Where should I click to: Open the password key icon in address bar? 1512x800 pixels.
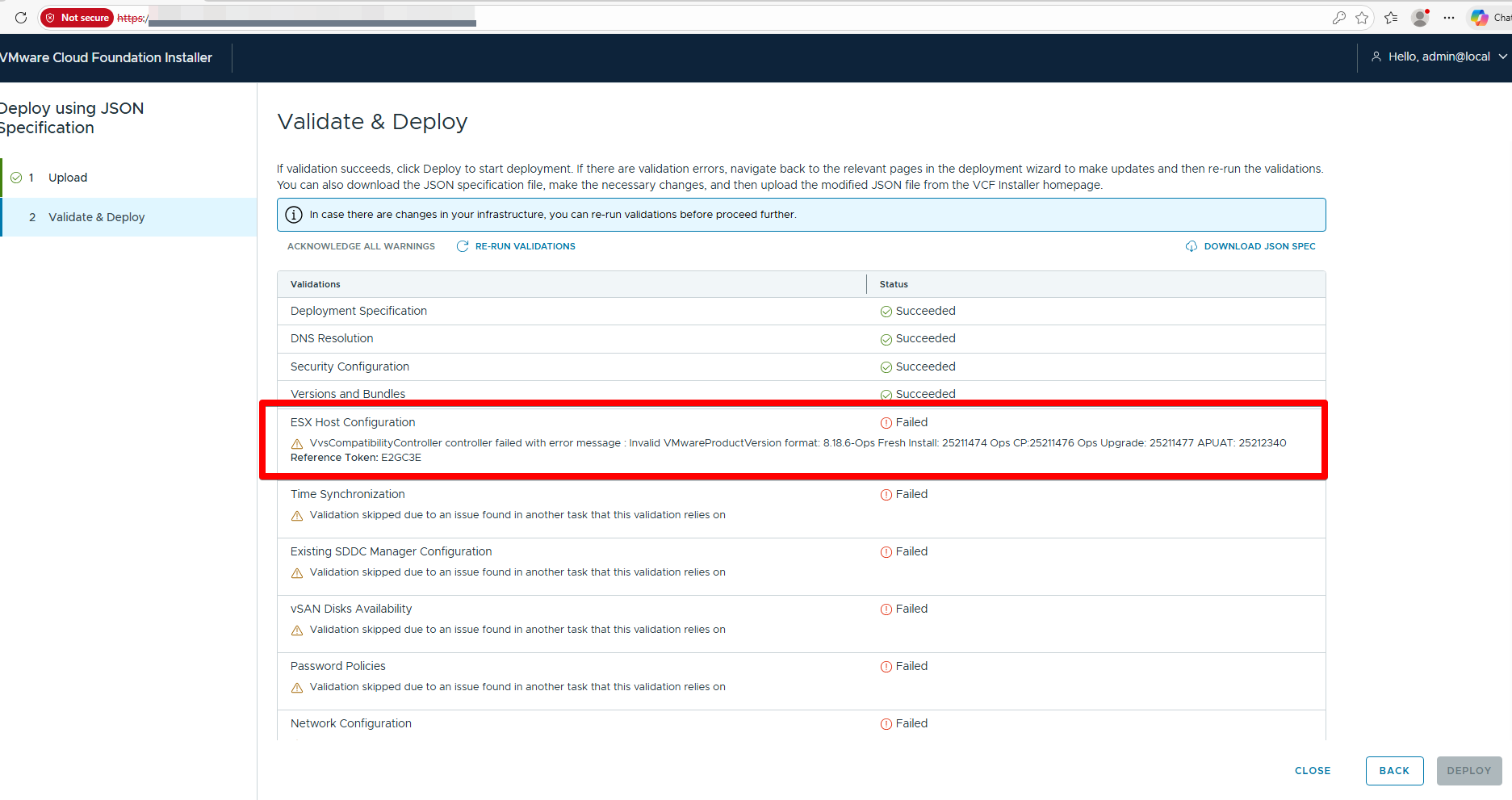coord(1338,18)
